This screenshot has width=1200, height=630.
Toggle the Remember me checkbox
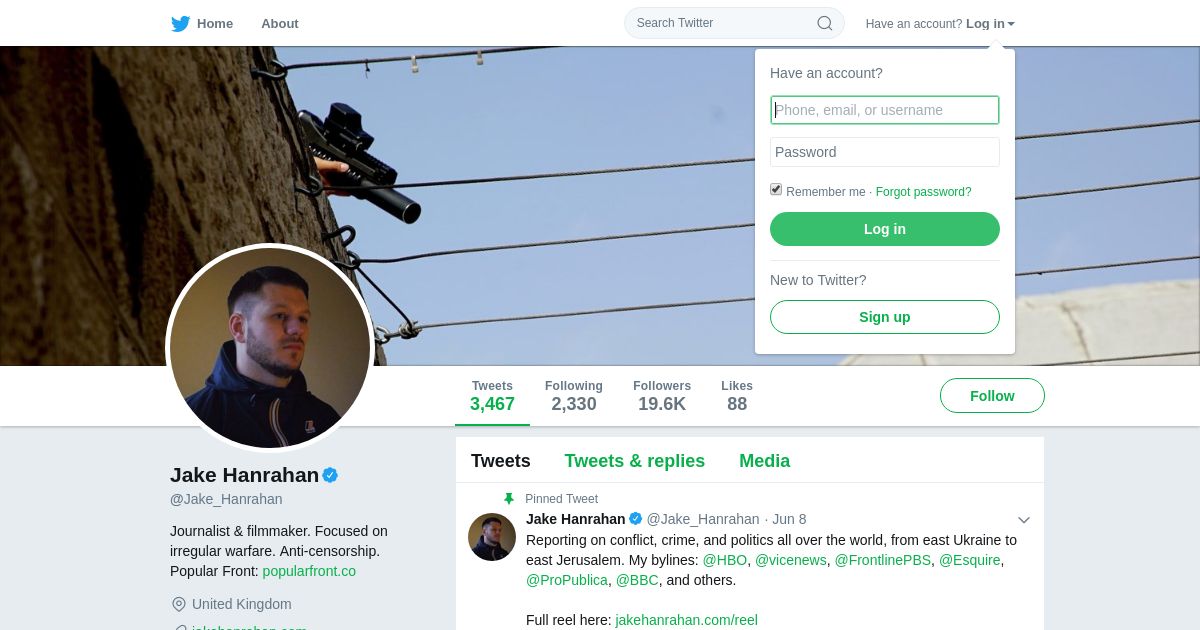[x=776, y=189]
